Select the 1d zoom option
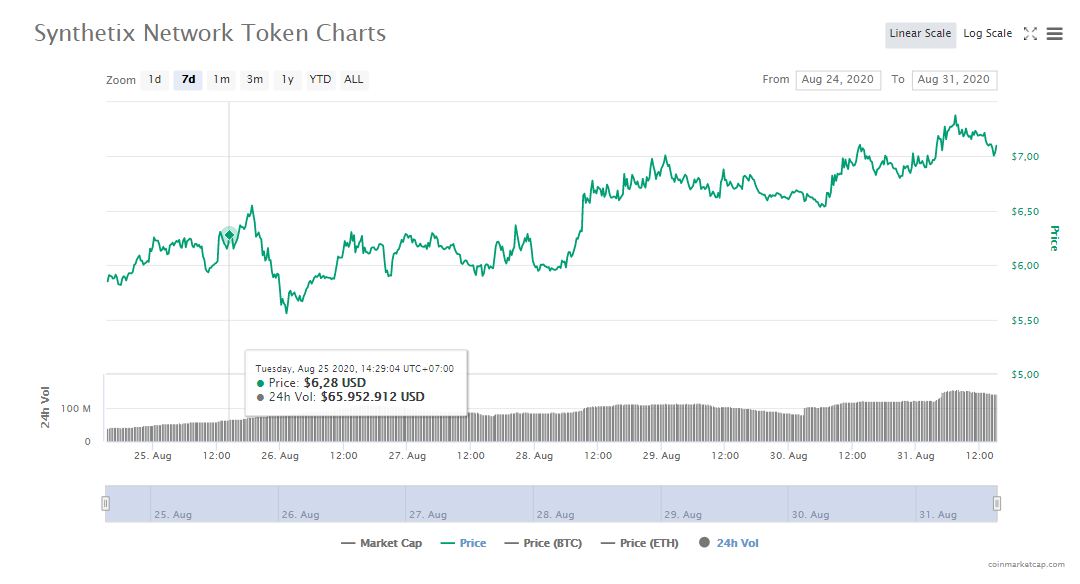The image size is (1080, 584). pyautogui.click(x=155, y=80)
